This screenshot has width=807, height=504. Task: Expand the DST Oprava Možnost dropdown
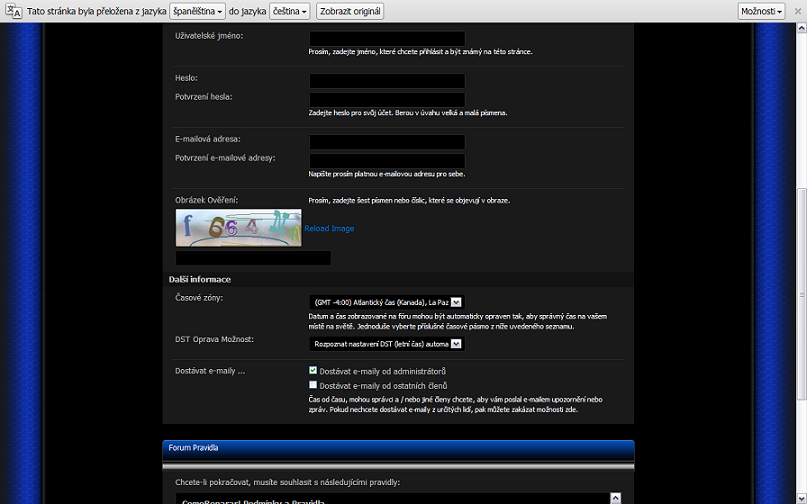click(386, 344)
